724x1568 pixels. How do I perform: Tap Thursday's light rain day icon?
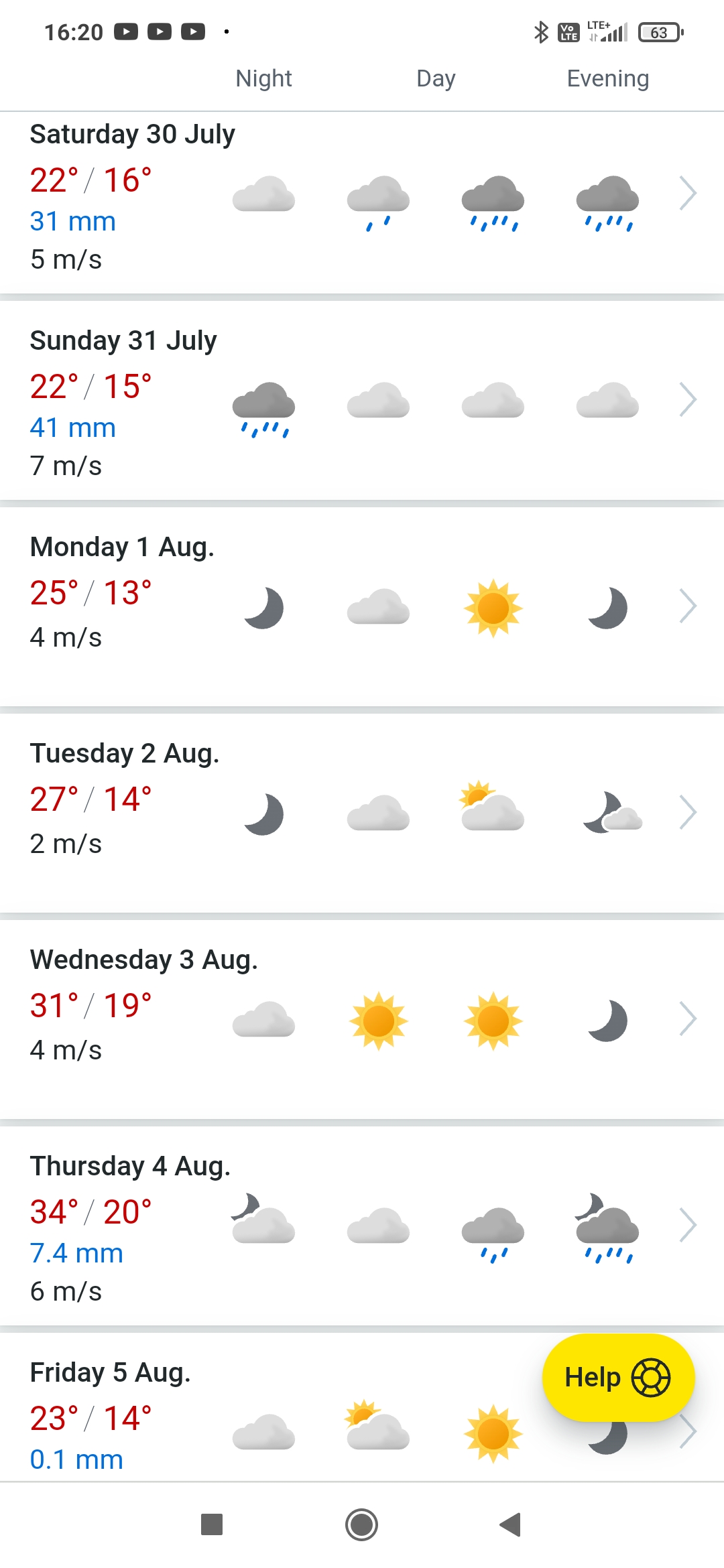[x=493, y=1234]
